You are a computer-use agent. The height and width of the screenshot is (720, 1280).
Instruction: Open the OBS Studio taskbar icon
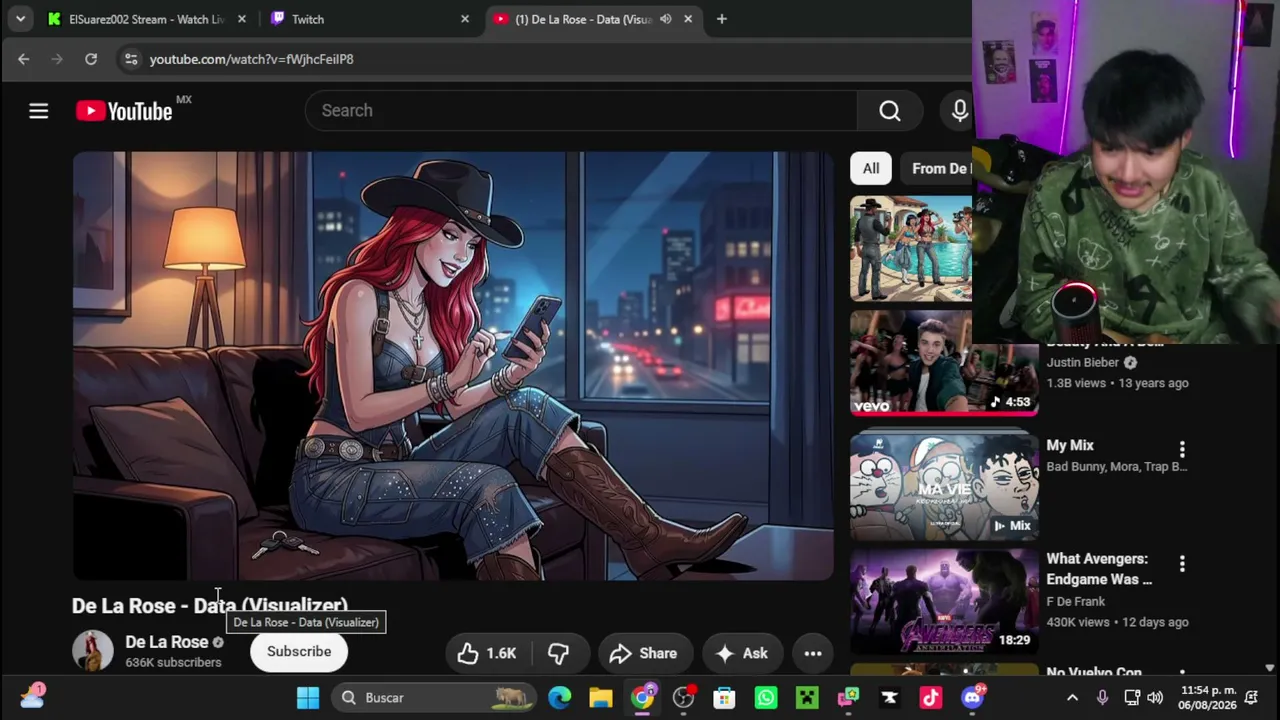click(x=683, y=697)
